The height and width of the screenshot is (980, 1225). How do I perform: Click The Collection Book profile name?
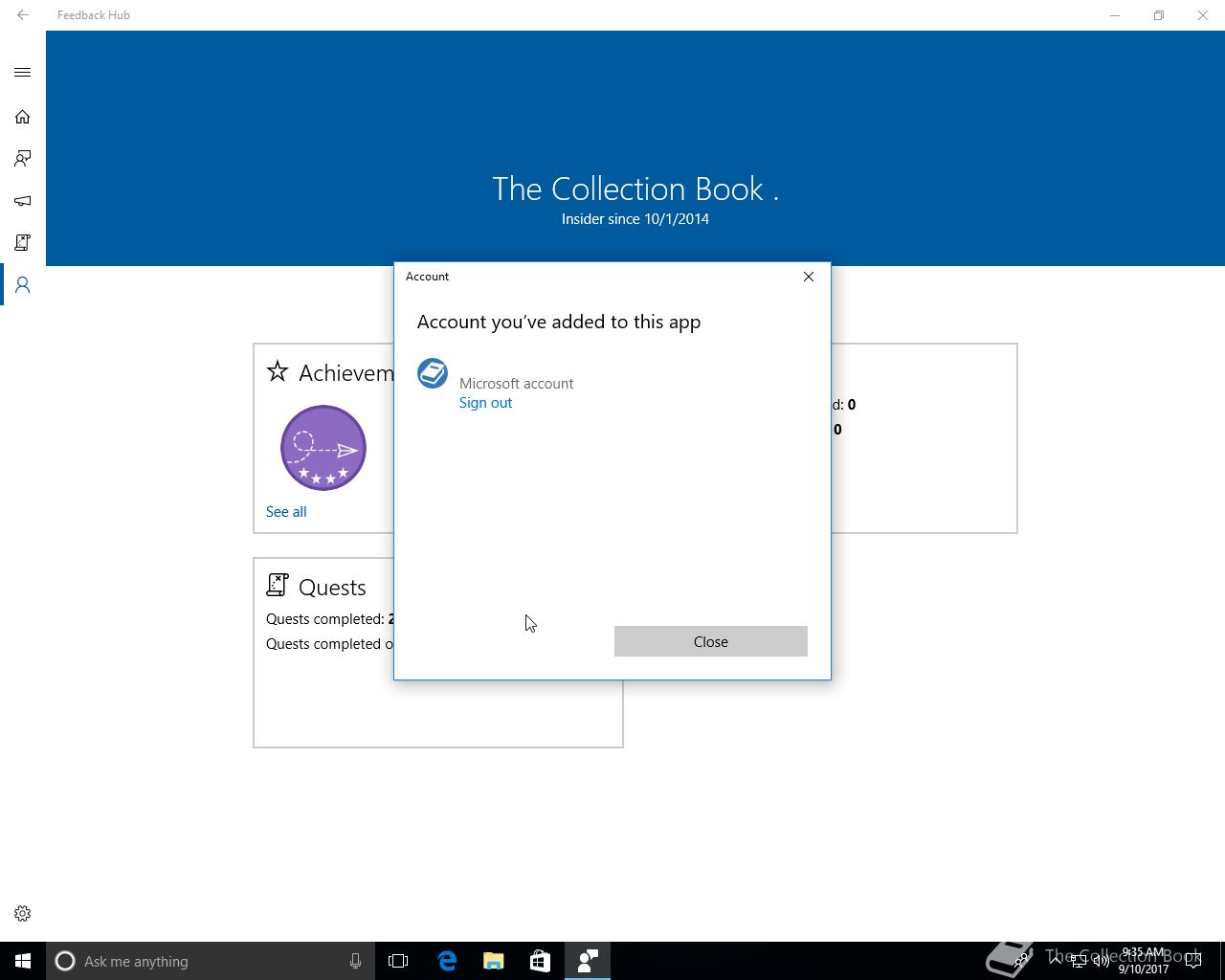635,189
